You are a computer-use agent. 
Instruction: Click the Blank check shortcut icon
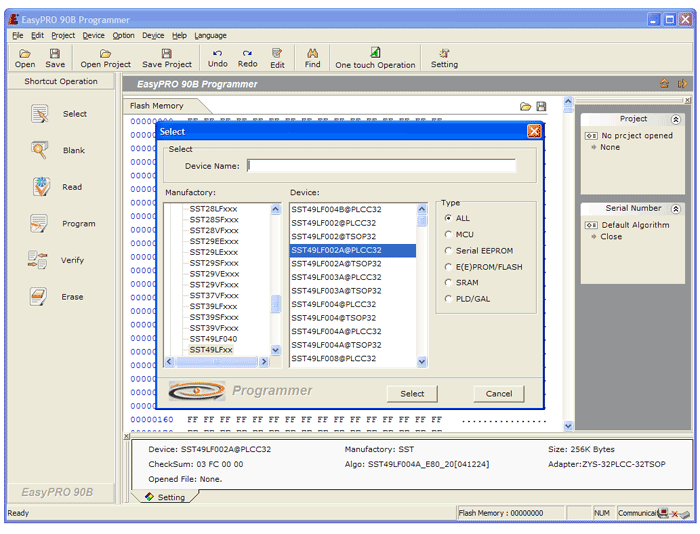pyautogui.click(x=40, y=150)
